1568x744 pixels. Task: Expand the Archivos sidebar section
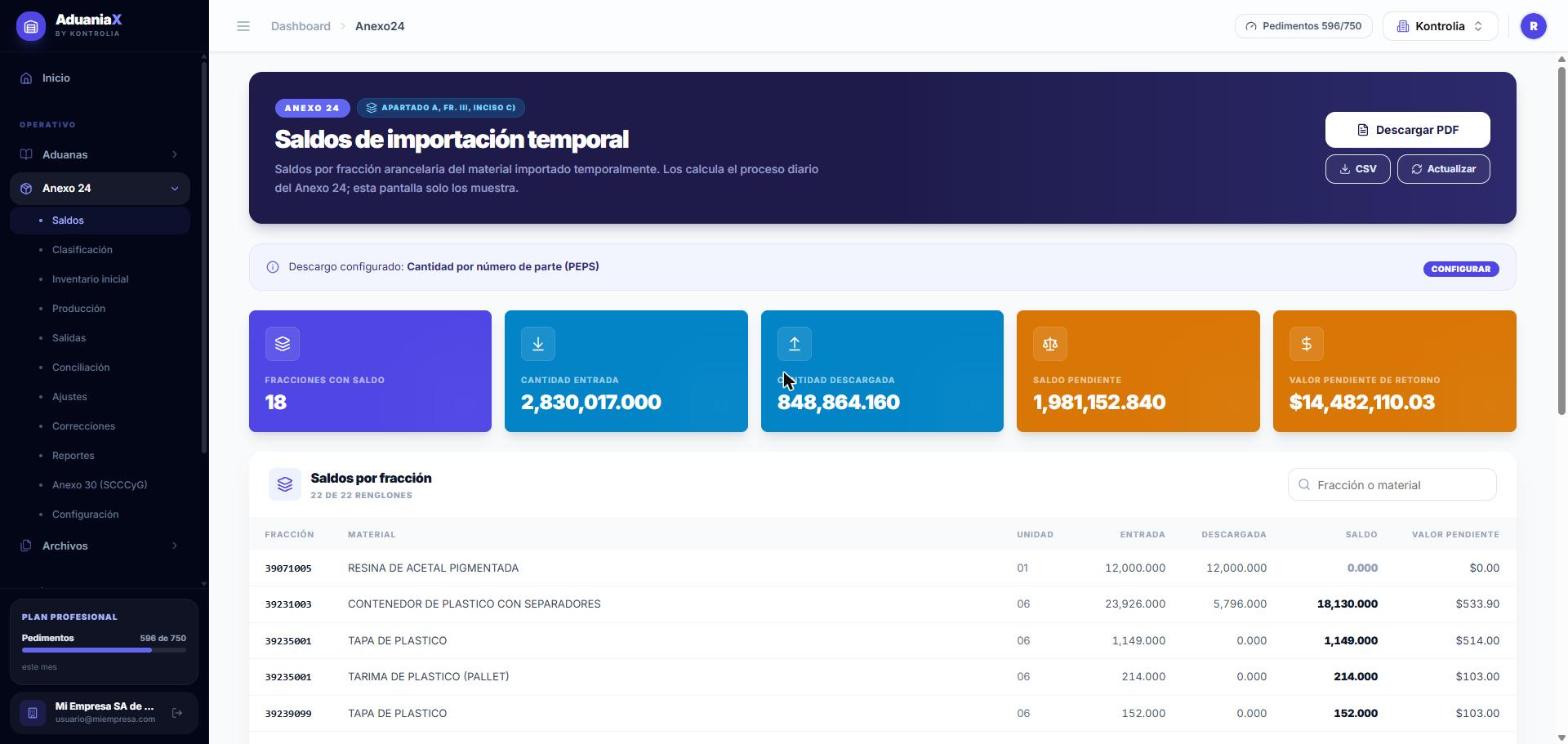tap(100, 546)
